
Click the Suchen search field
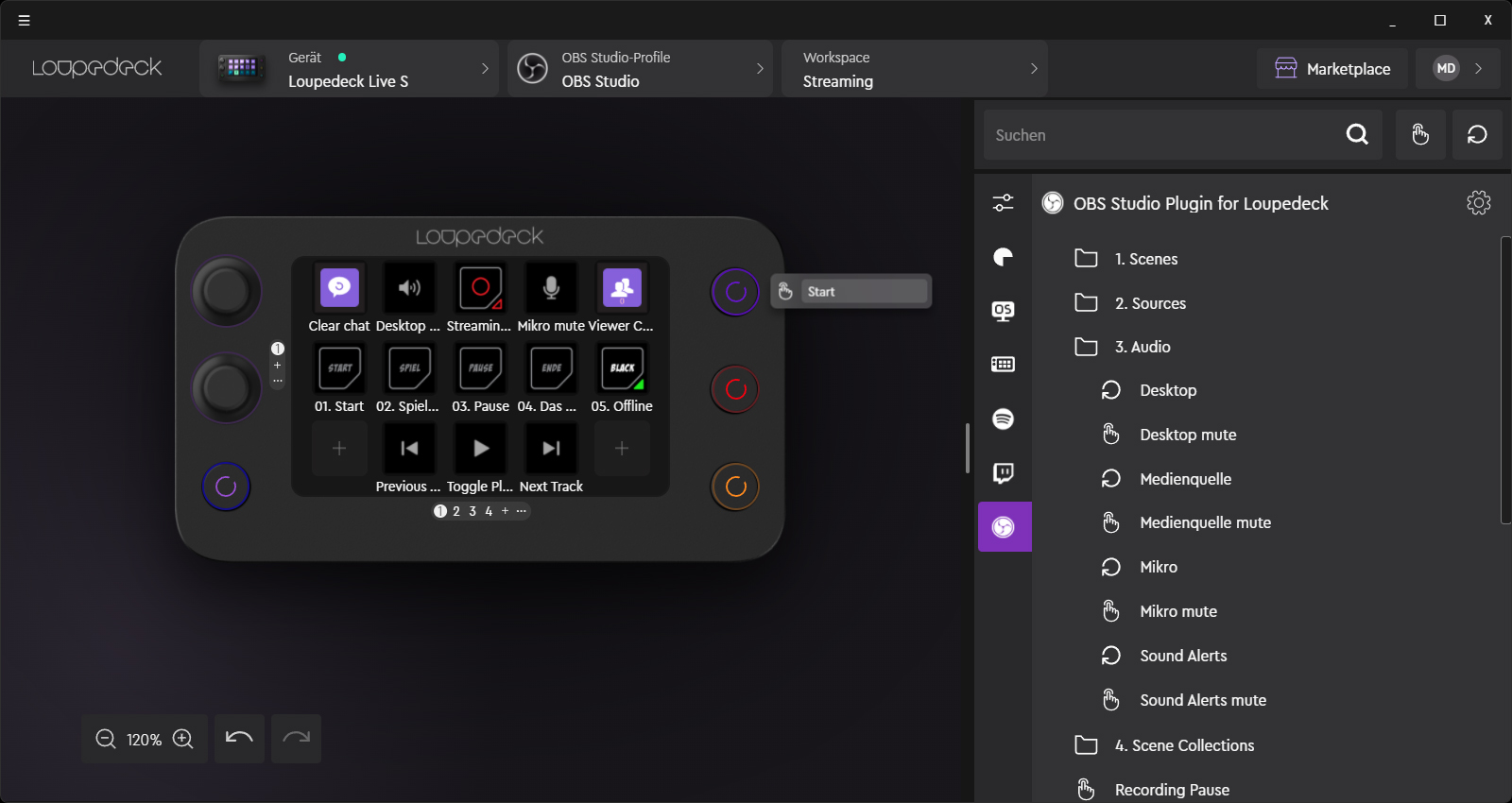click(1162, 135)
